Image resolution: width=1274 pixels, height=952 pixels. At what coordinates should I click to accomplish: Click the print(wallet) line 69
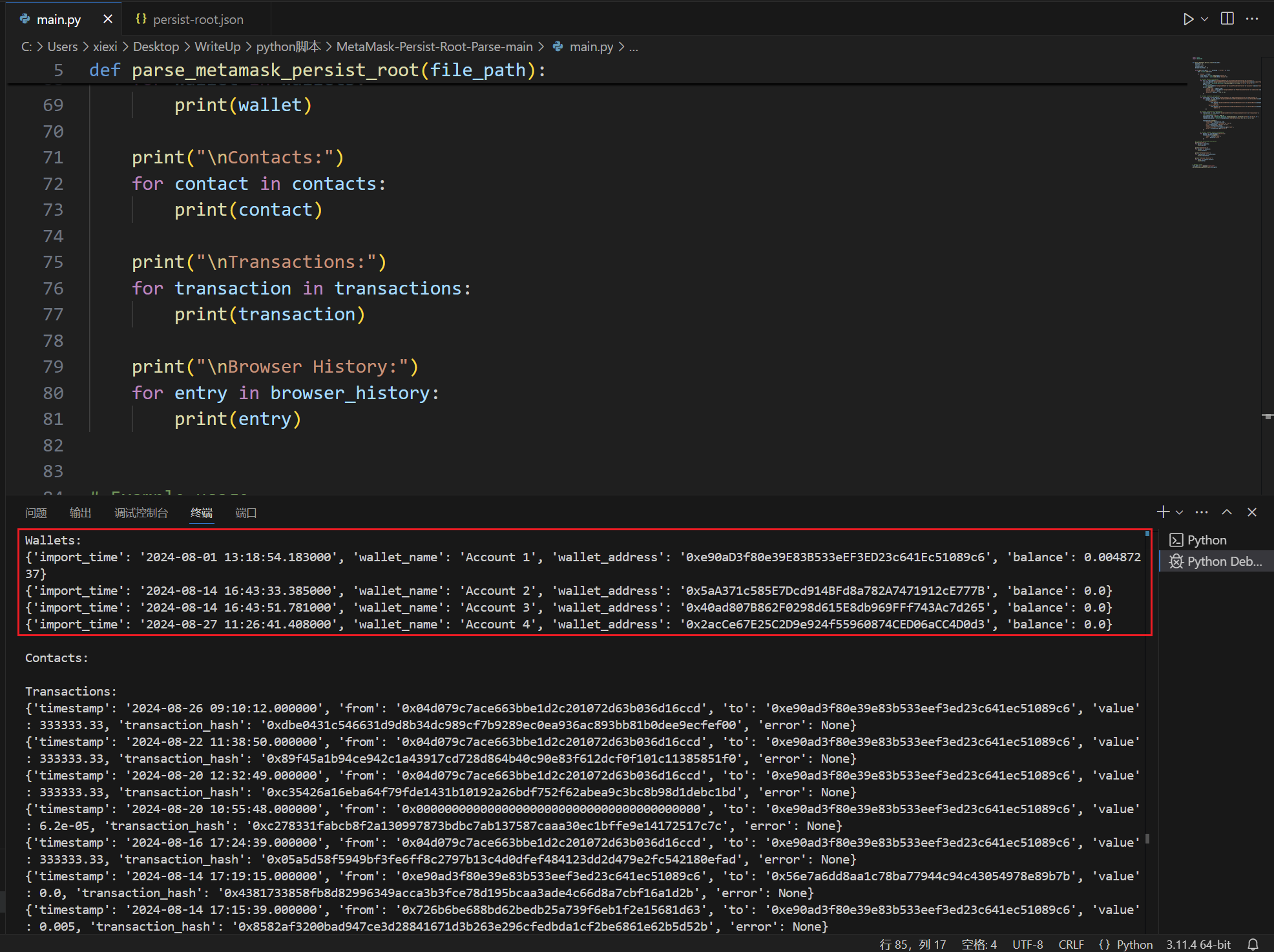point(243,105)
